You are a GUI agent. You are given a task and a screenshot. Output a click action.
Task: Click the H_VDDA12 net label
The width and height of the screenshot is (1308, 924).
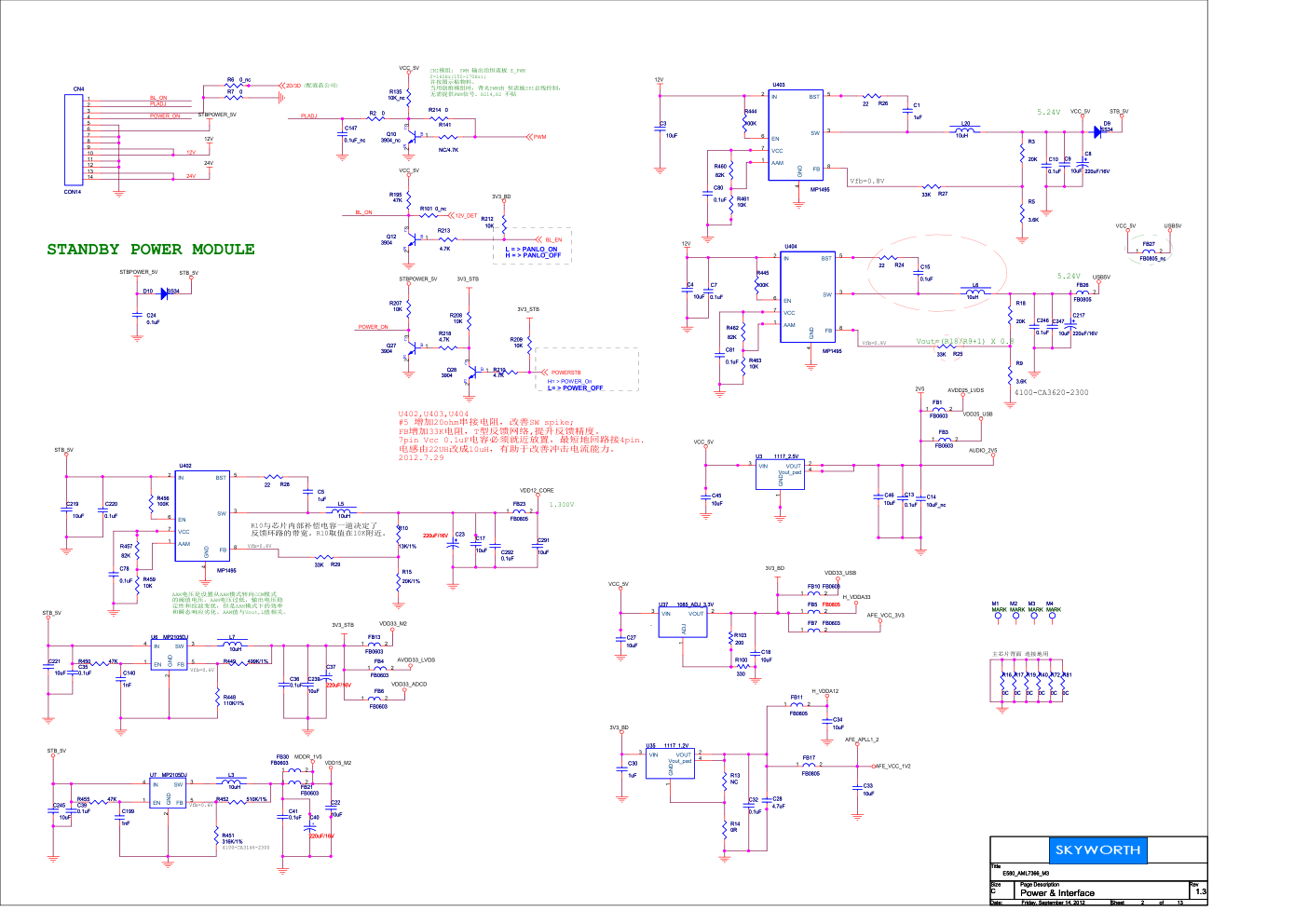[825, 691]
